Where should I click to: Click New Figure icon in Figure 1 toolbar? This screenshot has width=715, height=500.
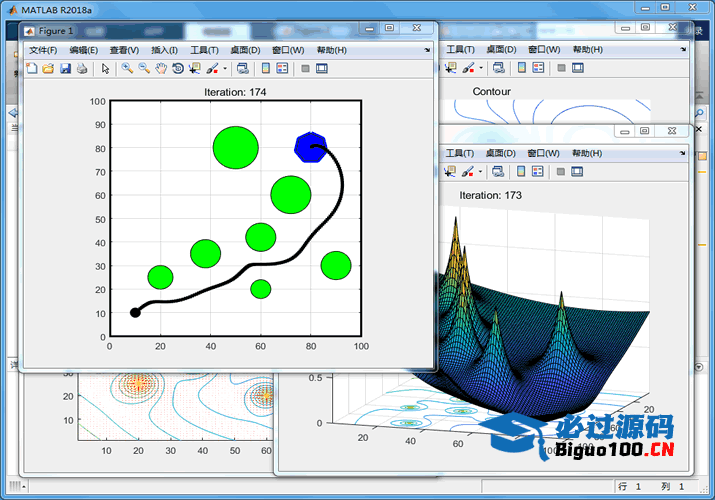click(x=31, y=68)
